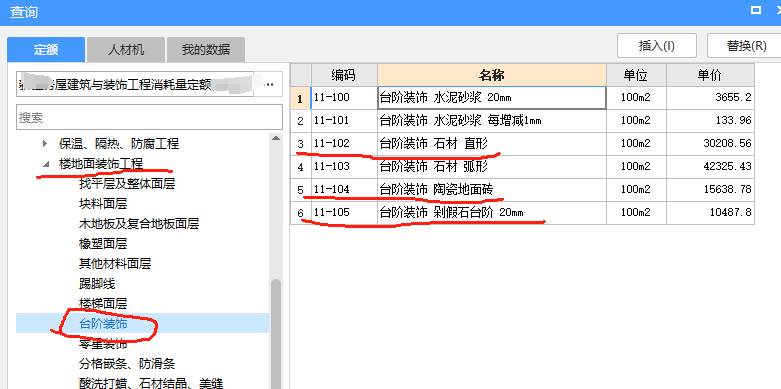
Task: Click price cell 30208.56
Action: tap(710, 143)
